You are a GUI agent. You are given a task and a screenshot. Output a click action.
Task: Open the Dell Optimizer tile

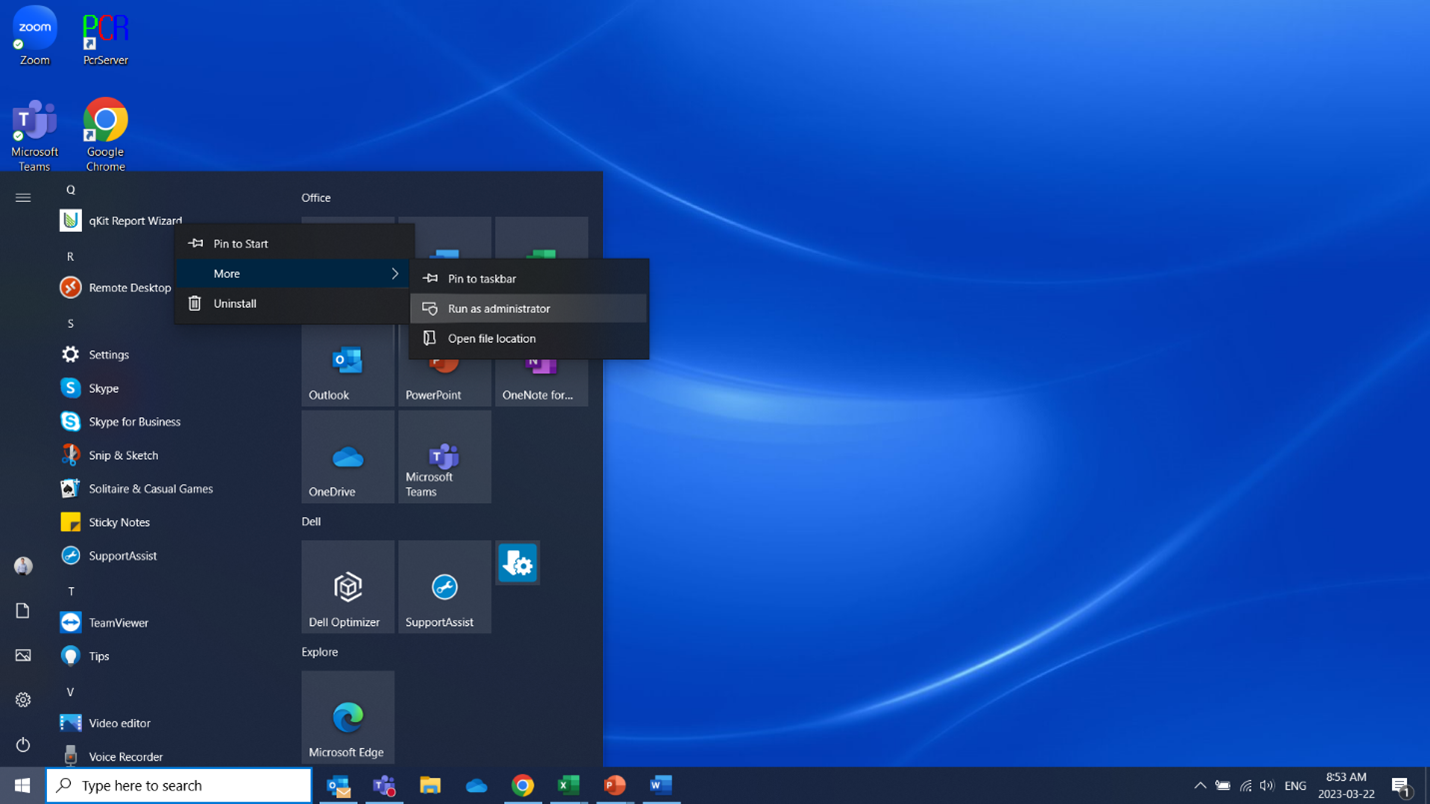tap(348, 587)
